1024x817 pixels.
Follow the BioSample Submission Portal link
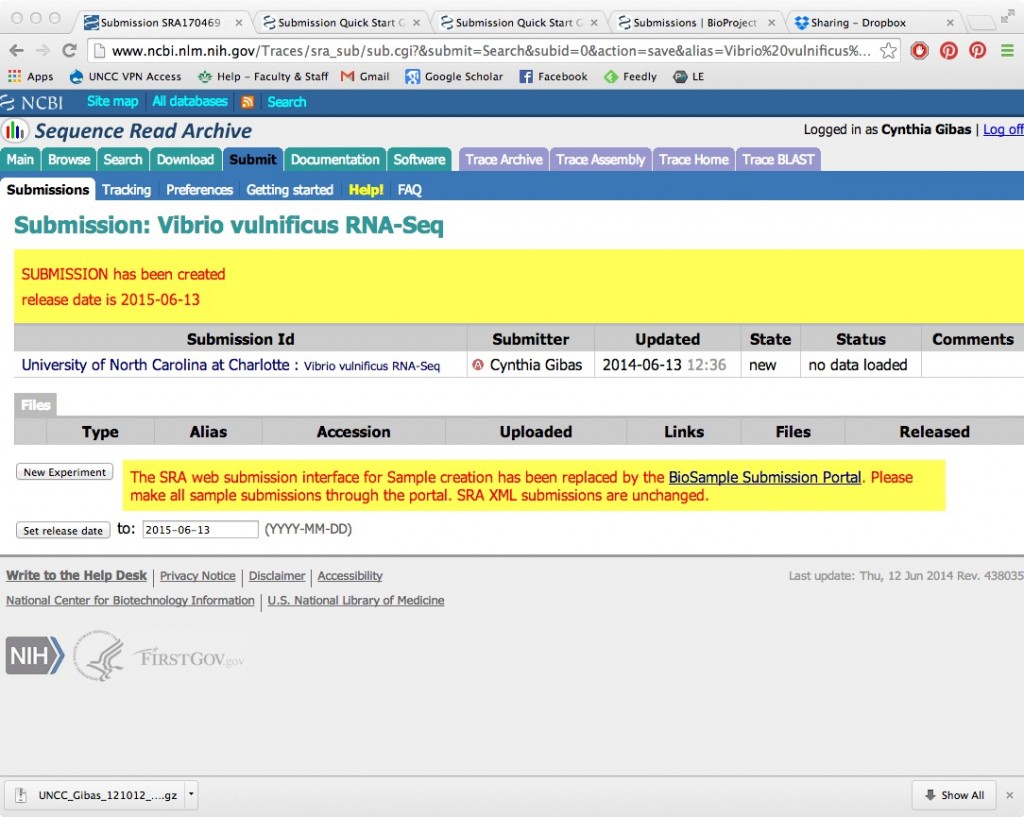pyautogui.click(x=765, y=477)
